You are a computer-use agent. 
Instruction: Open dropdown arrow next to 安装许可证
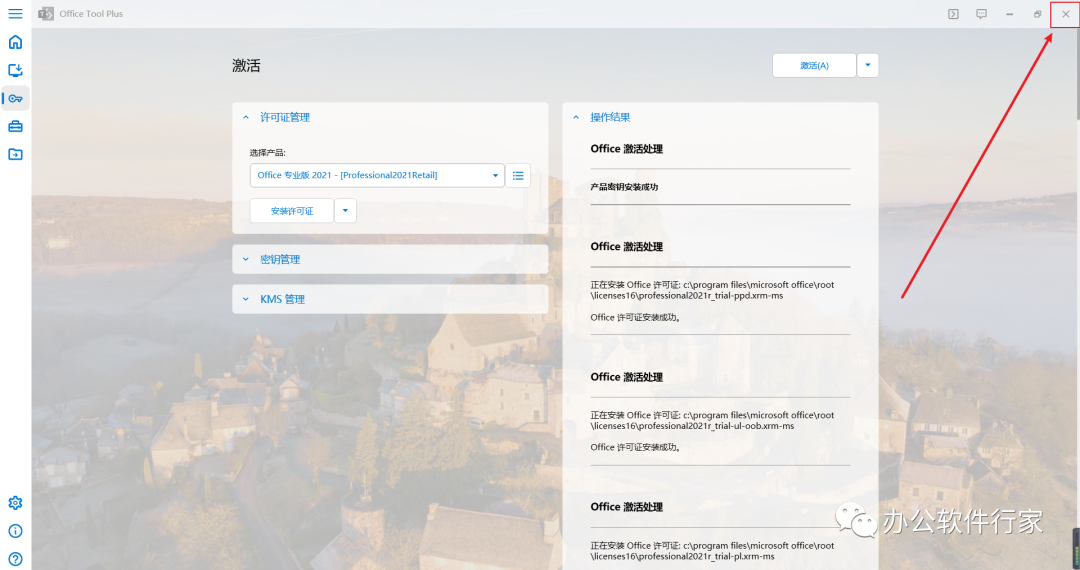click(345, 211)
